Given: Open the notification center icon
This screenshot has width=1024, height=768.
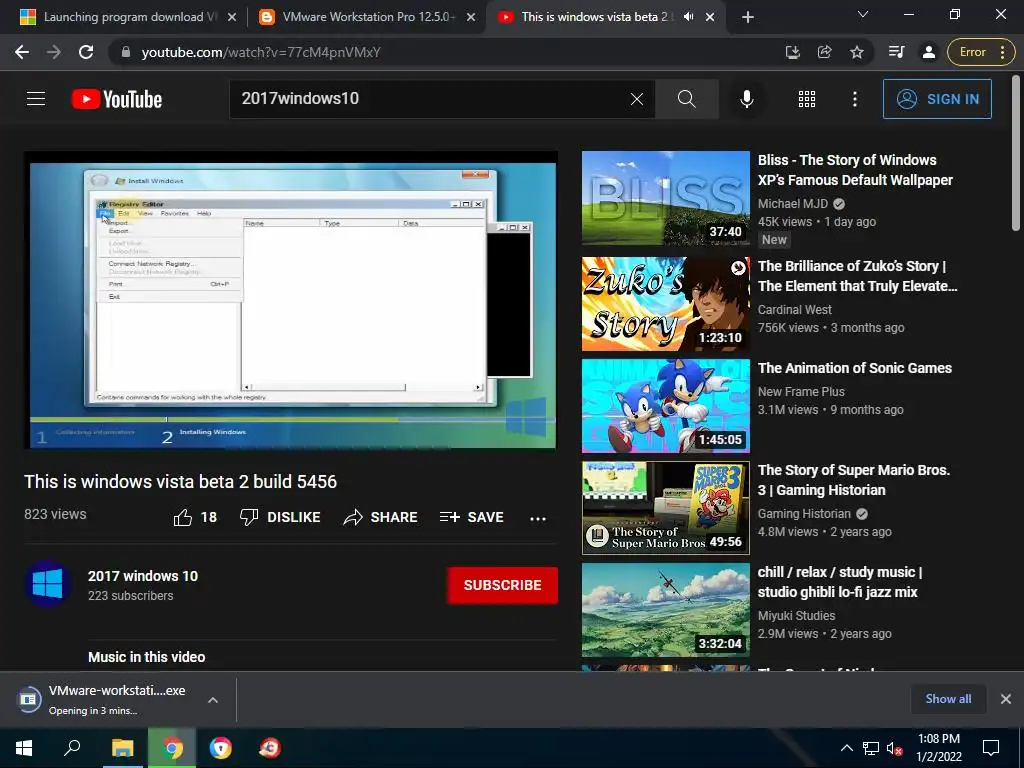Looking at the screenshot, I should tap(991, 748).
